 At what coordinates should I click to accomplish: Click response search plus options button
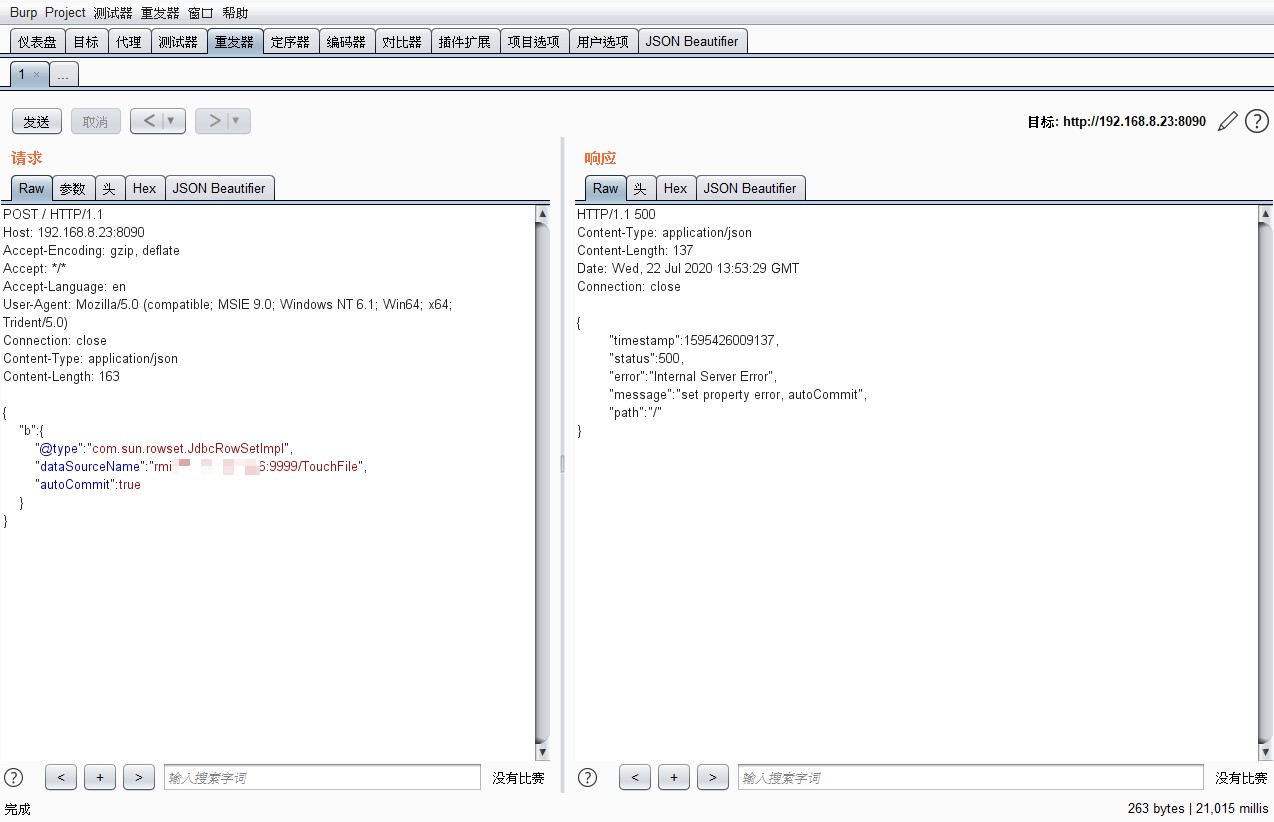pyautogui.click(x=674, y=777)
